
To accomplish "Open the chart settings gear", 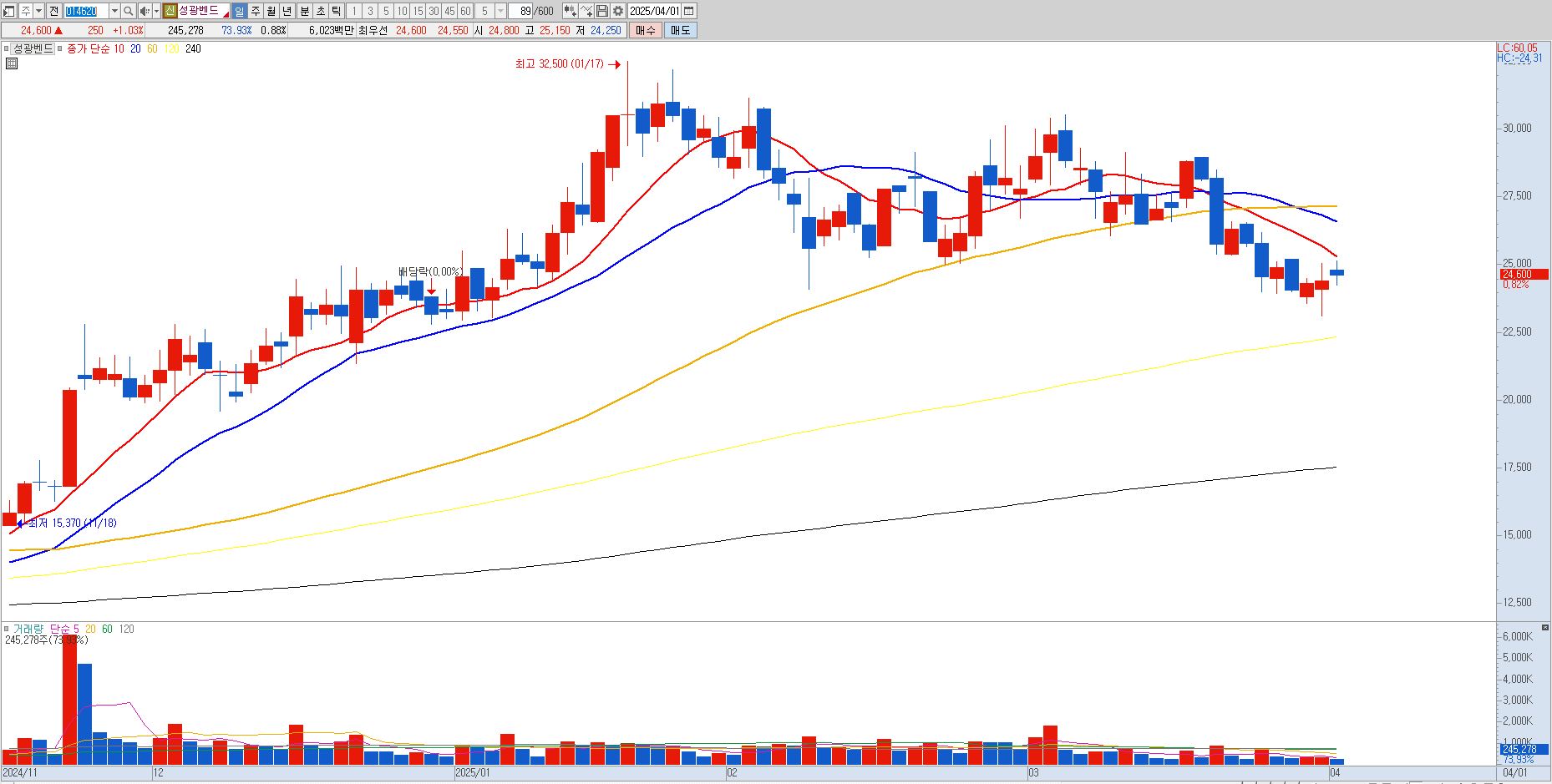I will pos(617,11).
